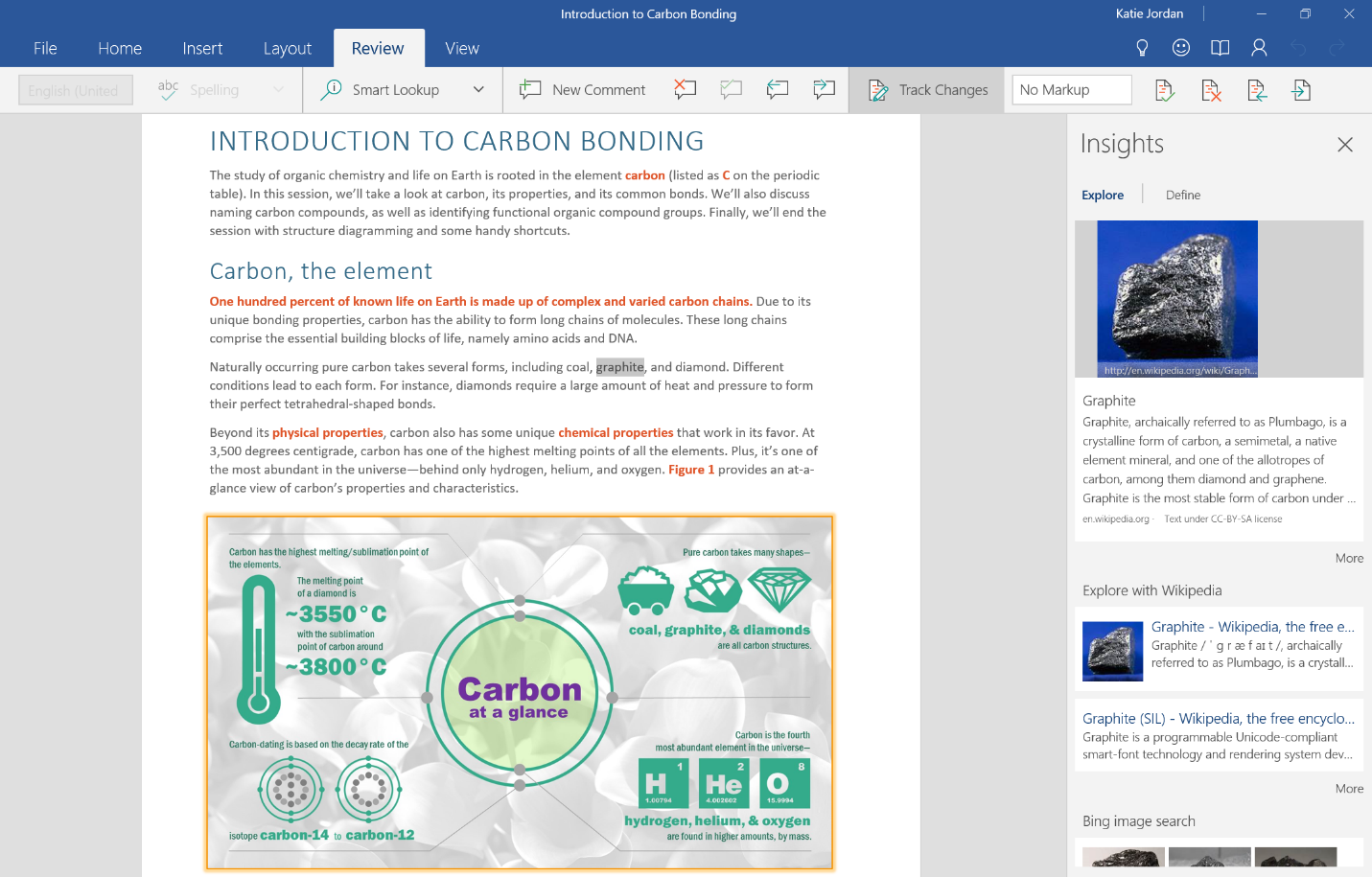Close the Insights pane
The height and width of the screenshot is (877, 1372).
[x=1345, y=144]
